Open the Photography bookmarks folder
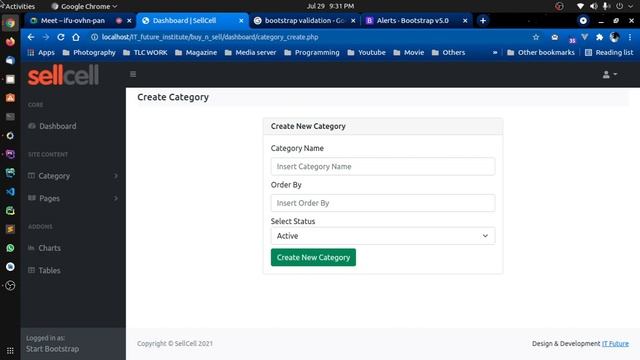The width and height of the screenshot is (640, 360). click(89, 53)
